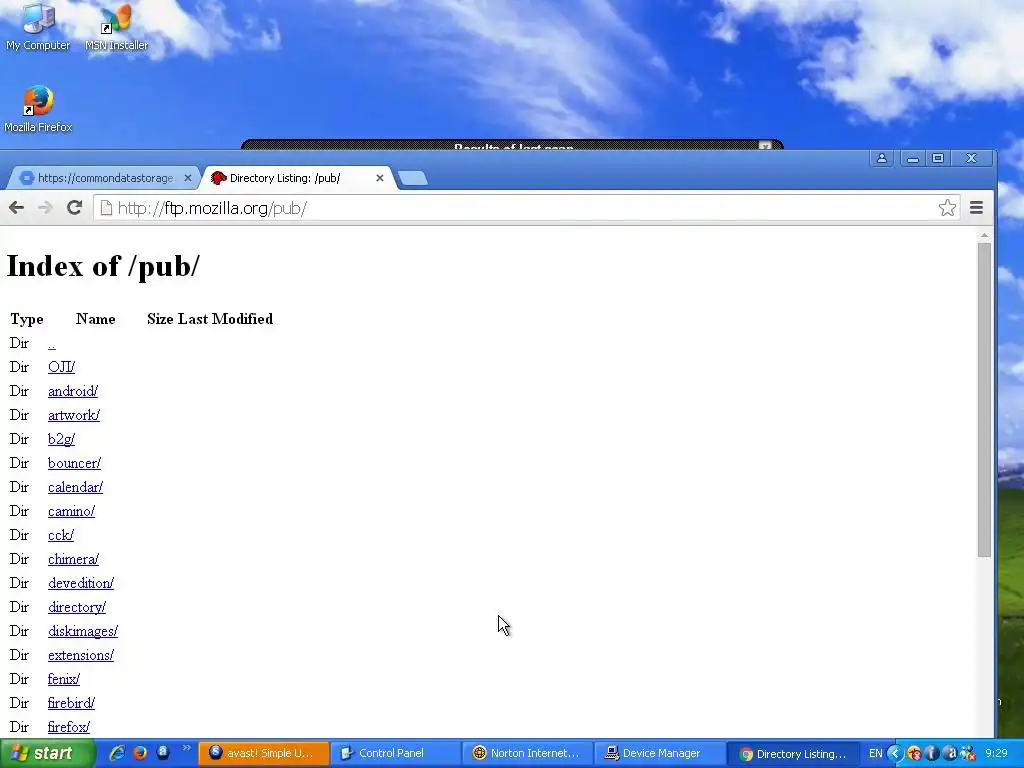Open the calendar/ directory link
This screenshot has height=768, width=1024.
[75, 487]
